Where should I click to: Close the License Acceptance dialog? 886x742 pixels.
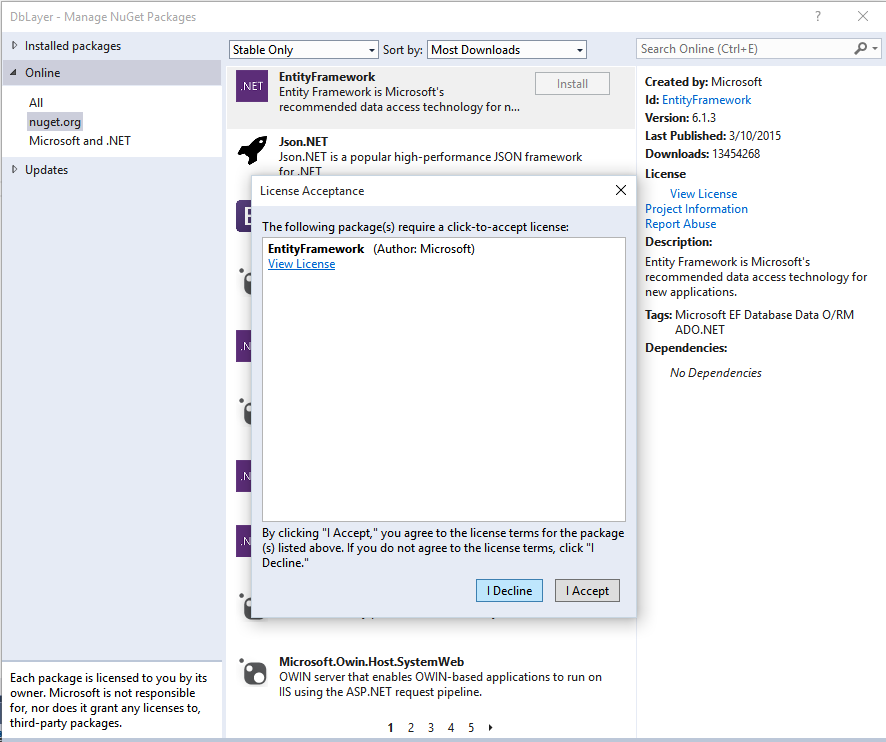coord(620,190)
